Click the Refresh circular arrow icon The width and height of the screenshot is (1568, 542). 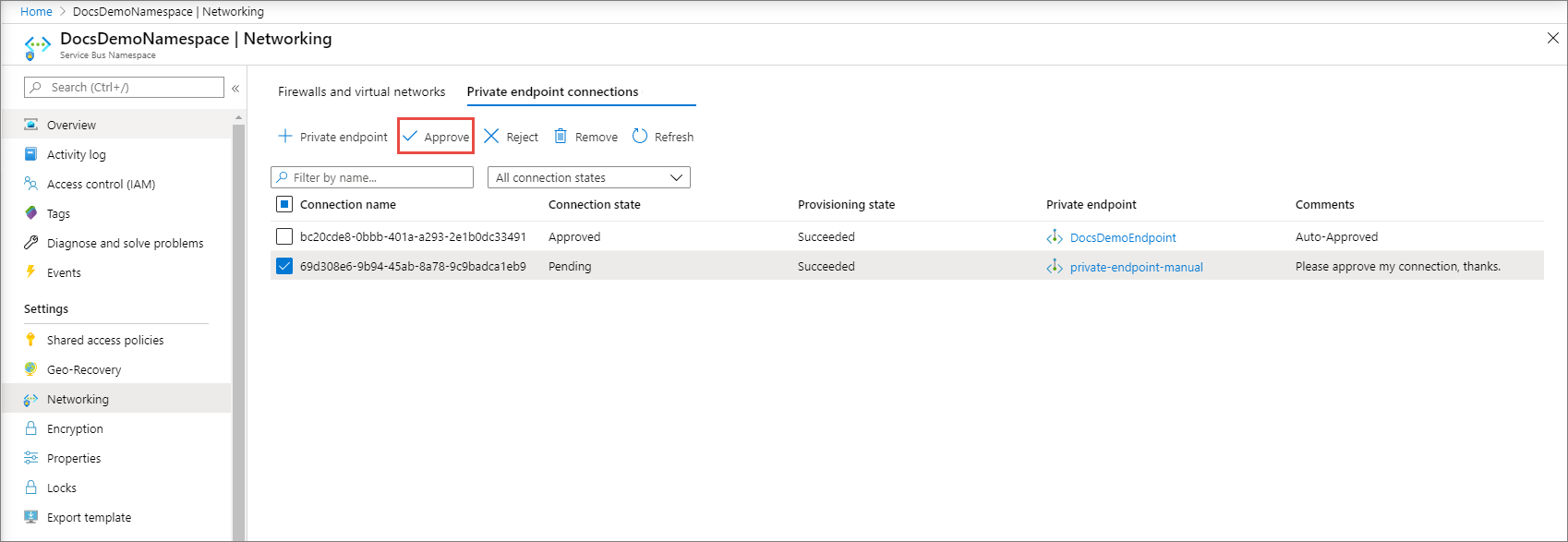click(640, 137)
